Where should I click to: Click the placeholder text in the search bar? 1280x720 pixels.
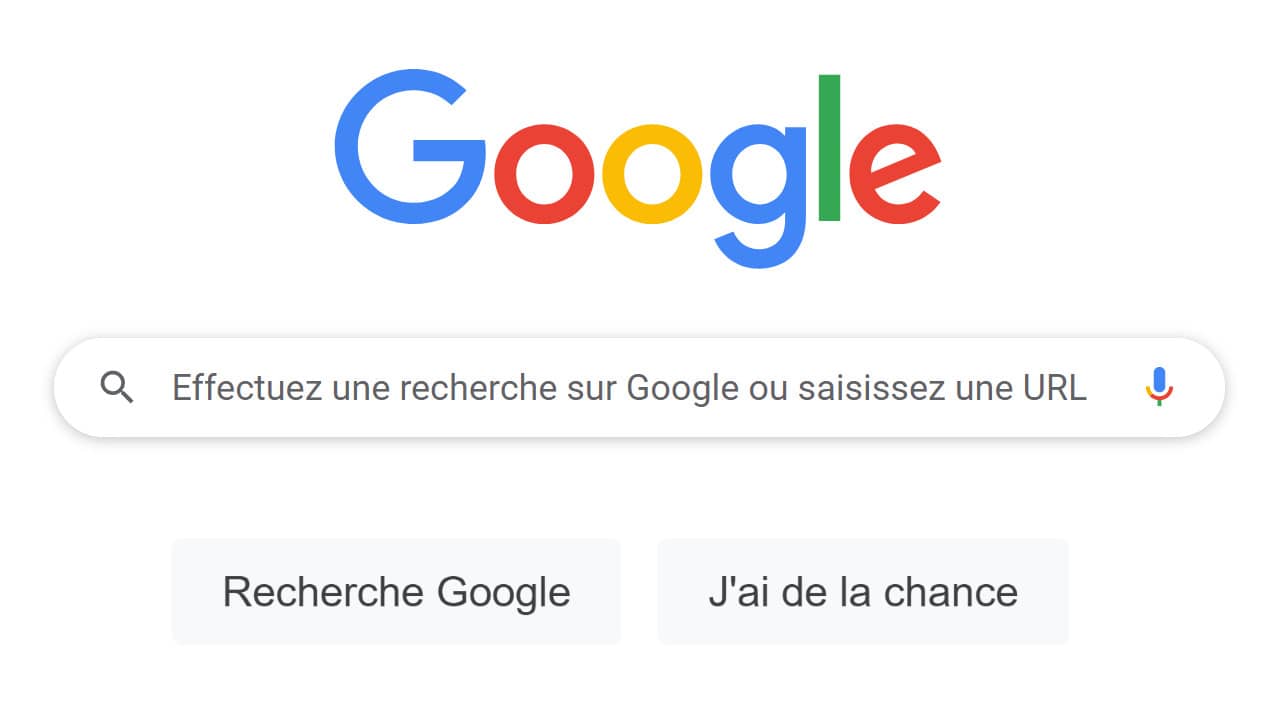(628, 388)
